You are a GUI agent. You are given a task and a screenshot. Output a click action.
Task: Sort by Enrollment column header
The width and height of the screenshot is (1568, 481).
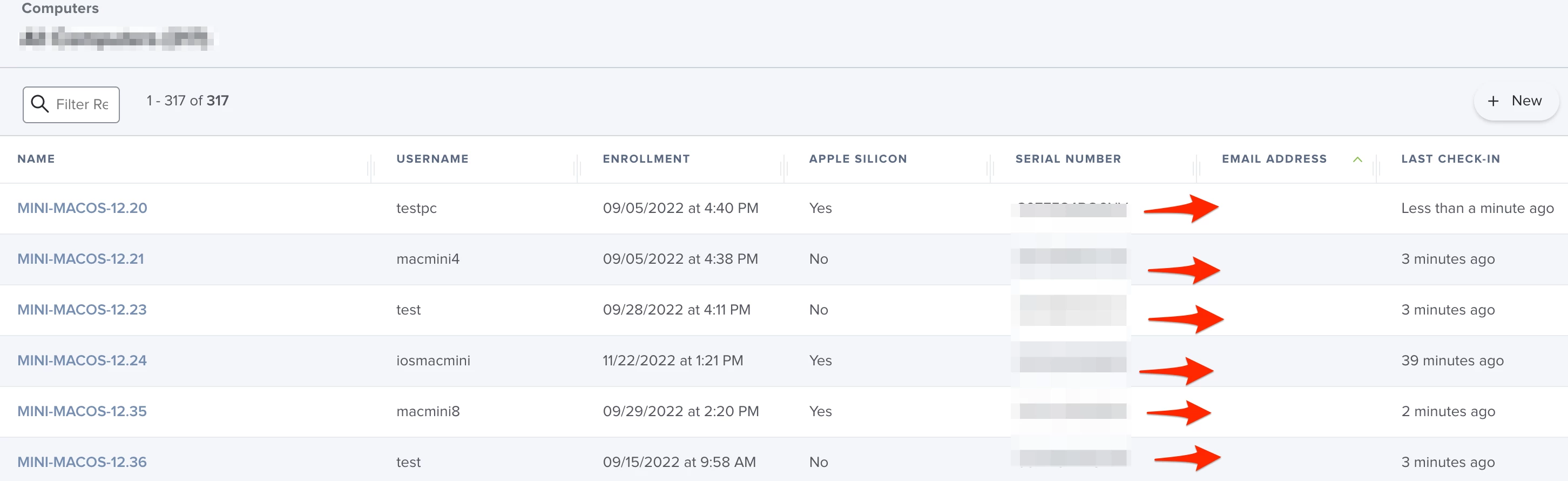click(x=646, y=158)
